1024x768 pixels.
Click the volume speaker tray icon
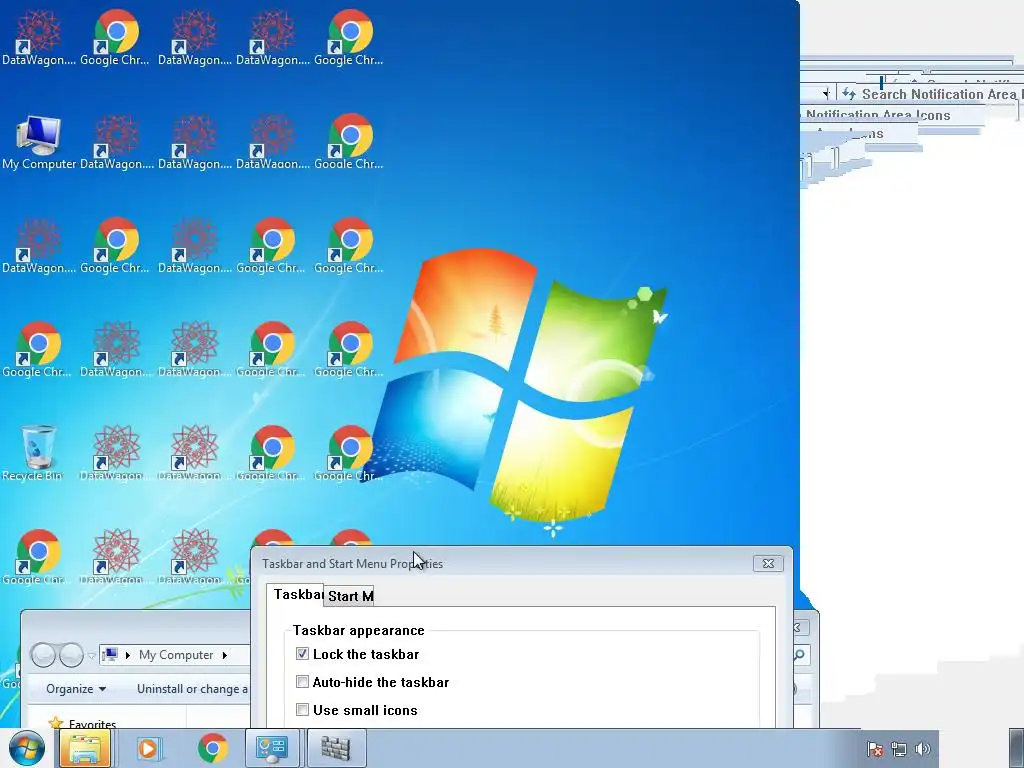(923, 749)
